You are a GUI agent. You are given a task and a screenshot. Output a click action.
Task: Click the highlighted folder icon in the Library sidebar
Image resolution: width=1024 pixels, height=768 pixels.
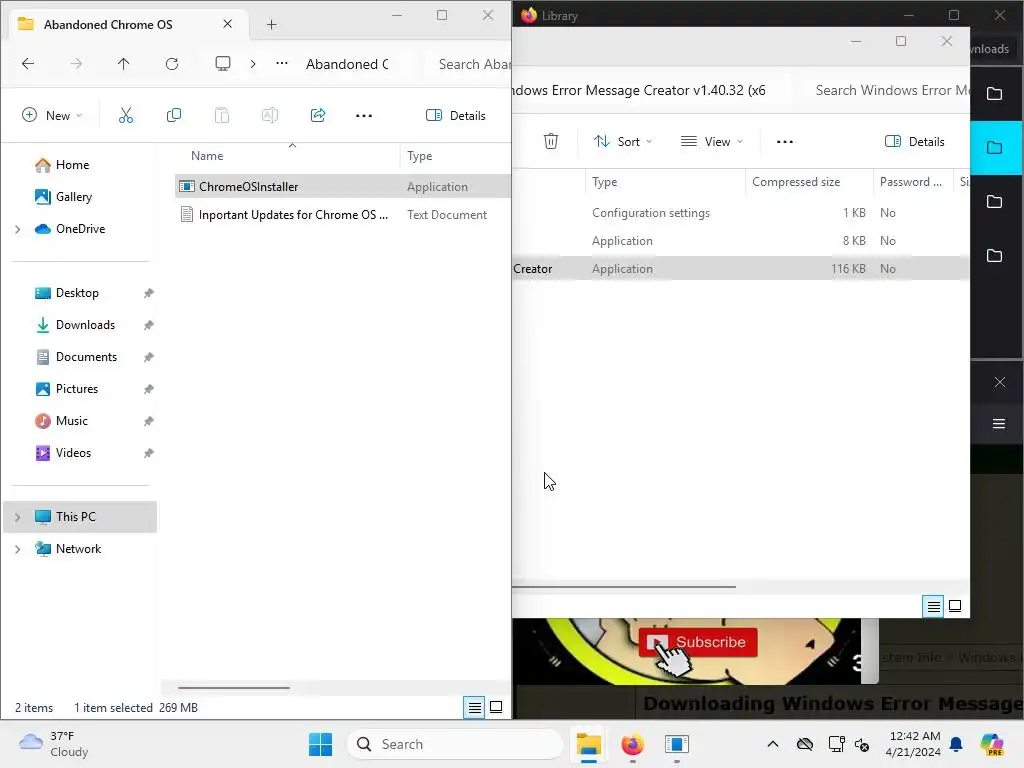994,148
